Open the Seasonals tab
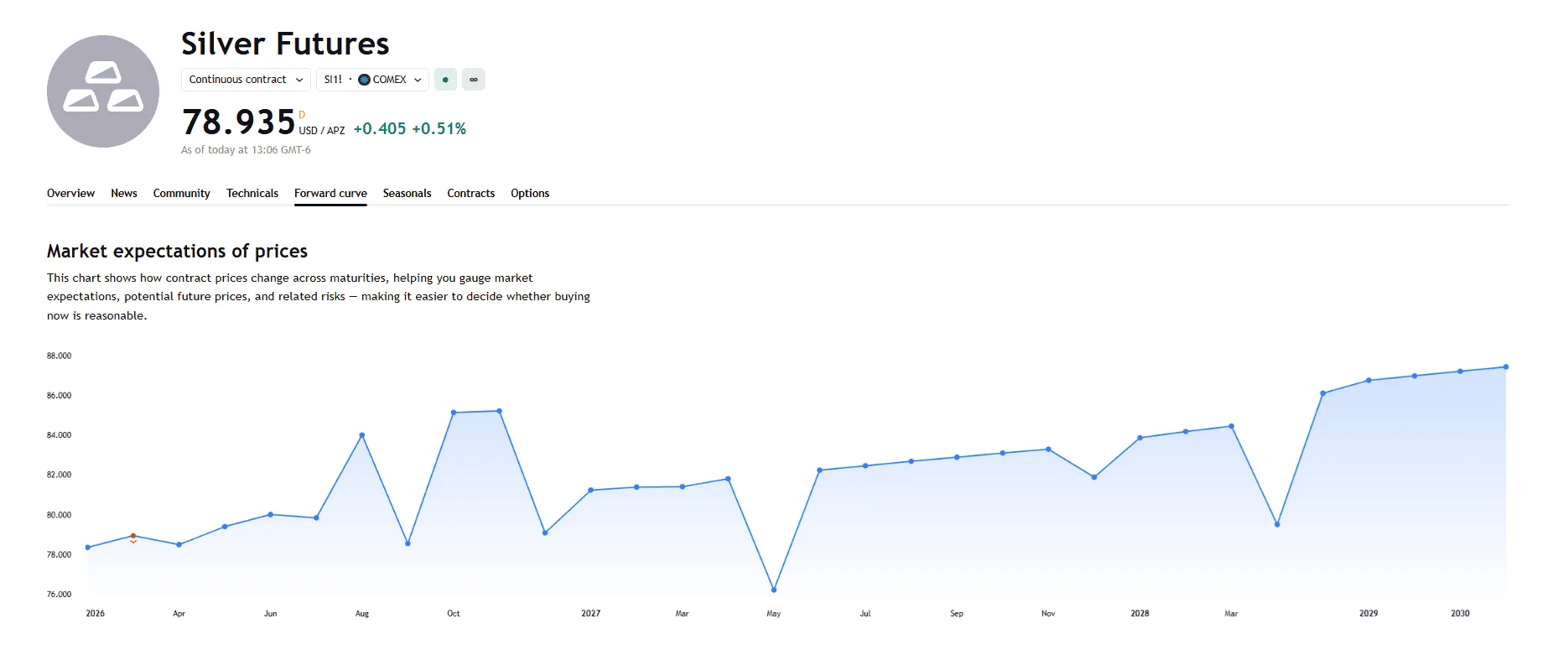The height and width of the screenshot is (655, 1568). (x=407, y=193)
